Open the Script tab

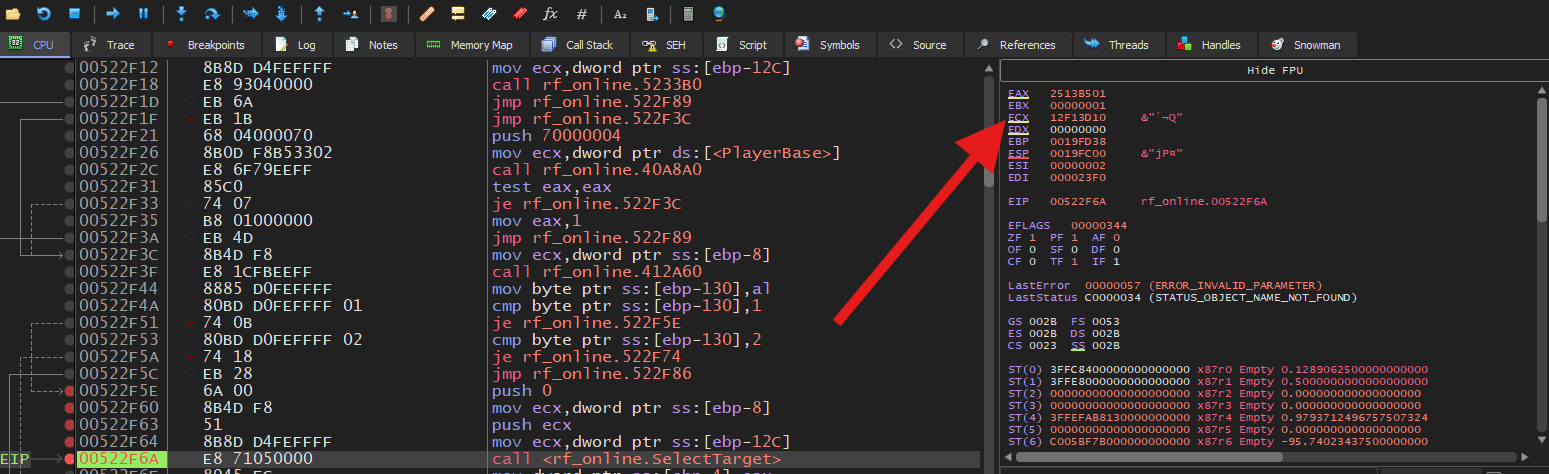coord(742,45)
